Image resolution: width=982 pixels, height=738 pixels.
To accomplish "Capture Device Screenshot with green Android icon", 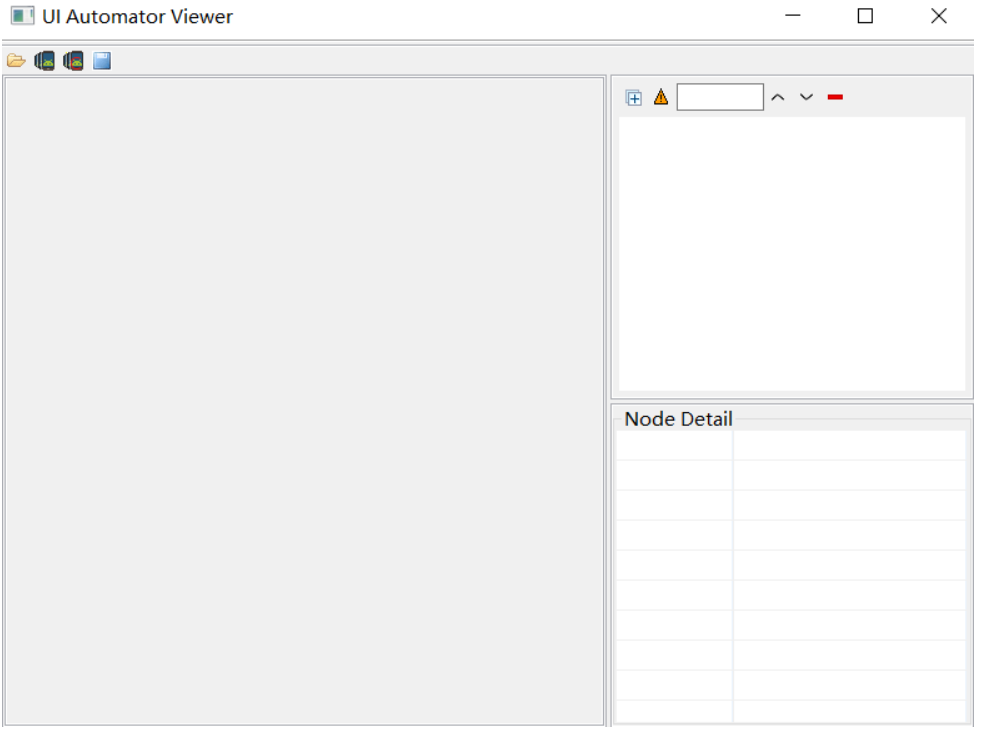I will [x=44, y=61].
